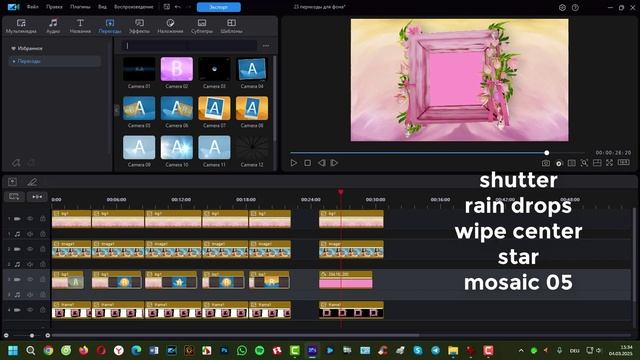Open the timeline edit pen tool
The height and width of the screenshot is (360, 640).
pyautogui.click(x=32, y=182)
